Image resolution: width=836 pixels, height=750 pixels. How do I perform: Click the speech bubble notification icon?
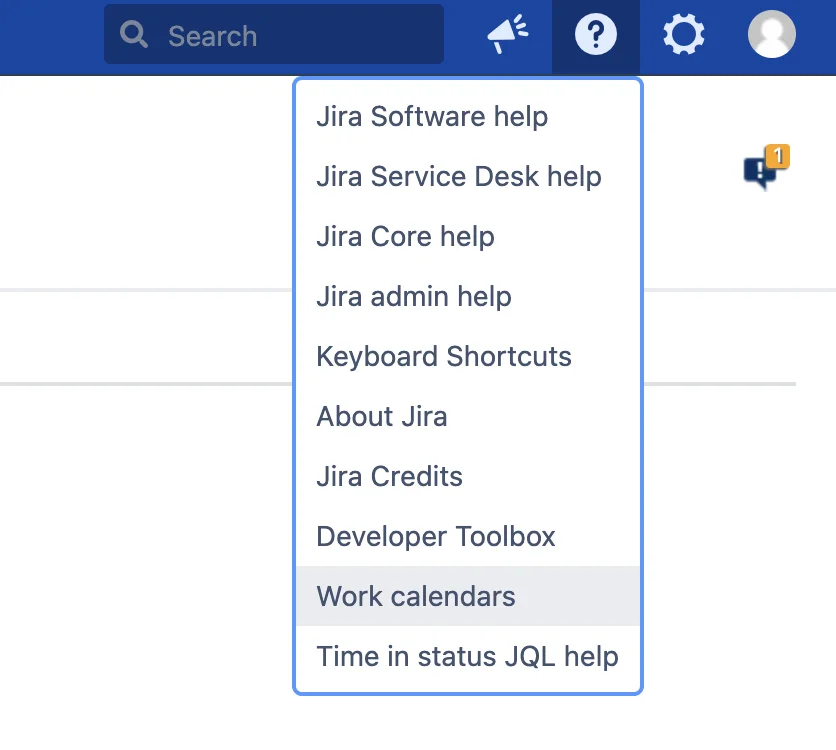tap(761, 173)
